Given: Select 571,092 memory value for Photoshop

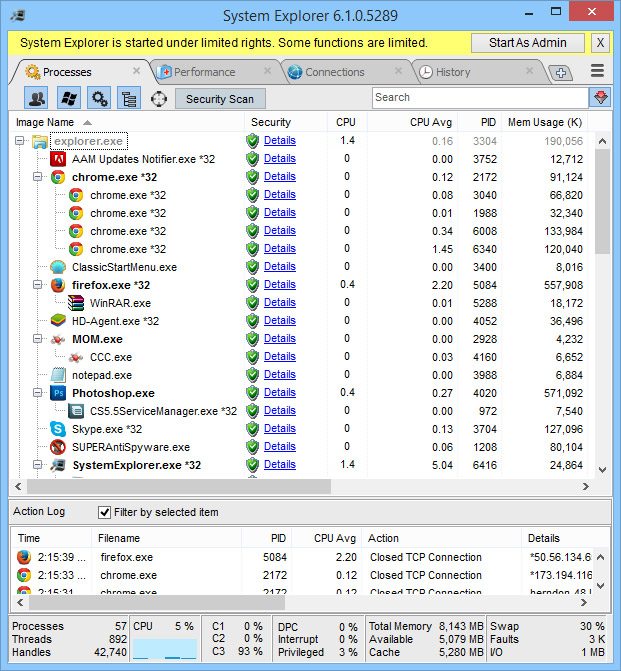Looking at the screenshot, I should [x=563, y=393].
